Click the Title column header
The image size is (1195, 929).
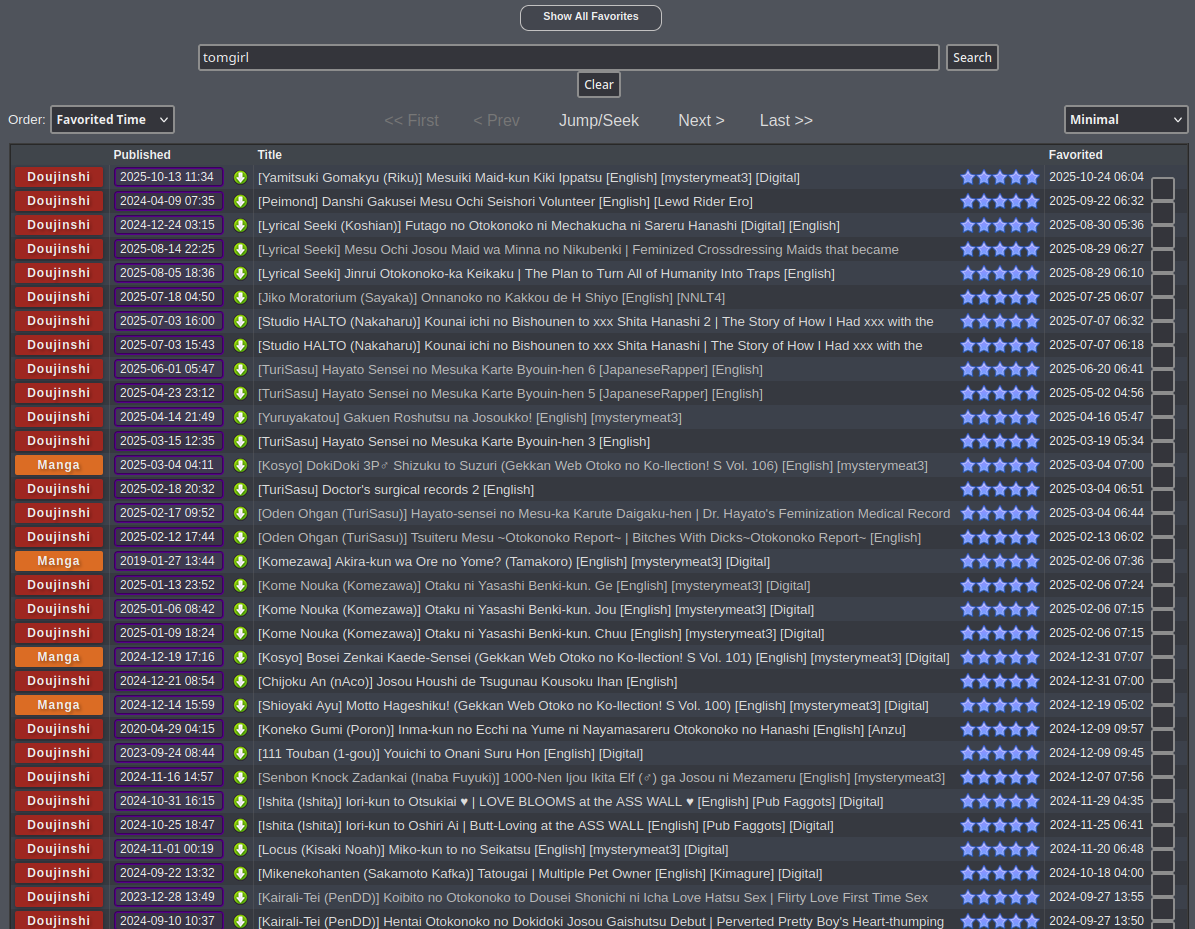(x=270, y=155)
